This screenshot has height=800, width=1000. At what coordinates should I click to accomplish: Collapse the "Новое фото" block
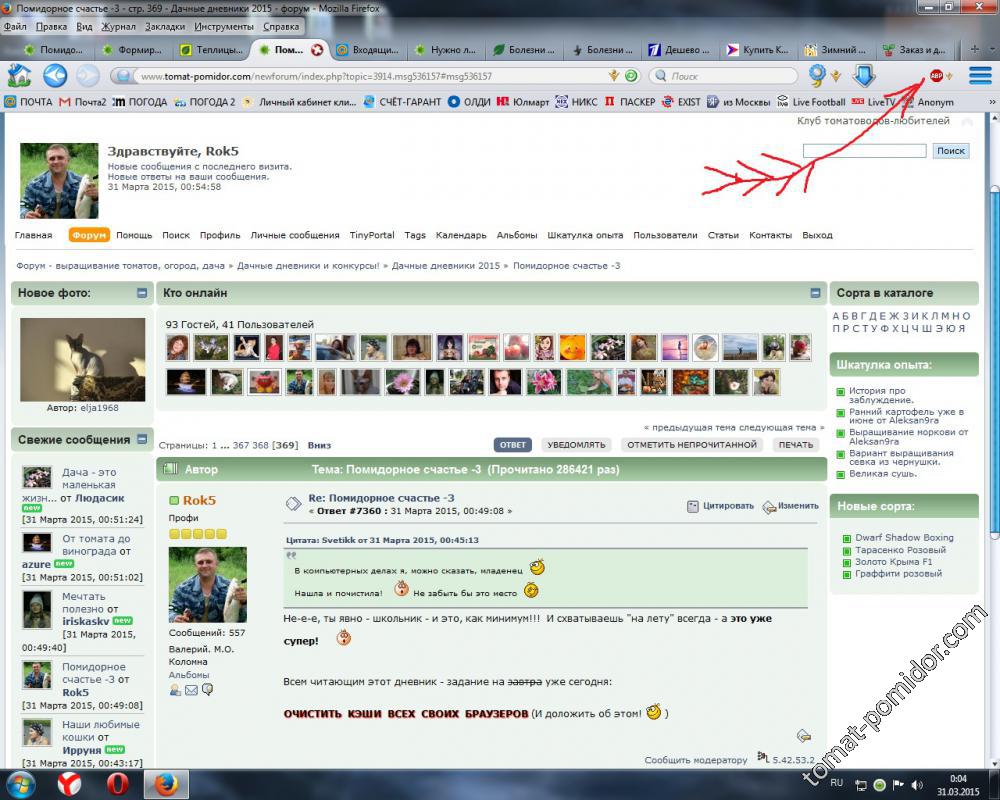coord(142,293)
